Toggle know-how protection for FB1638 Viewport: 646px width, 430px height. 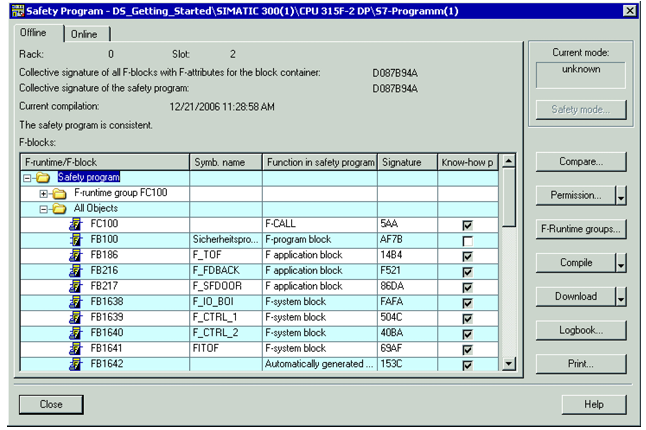[x=467, y=303]
